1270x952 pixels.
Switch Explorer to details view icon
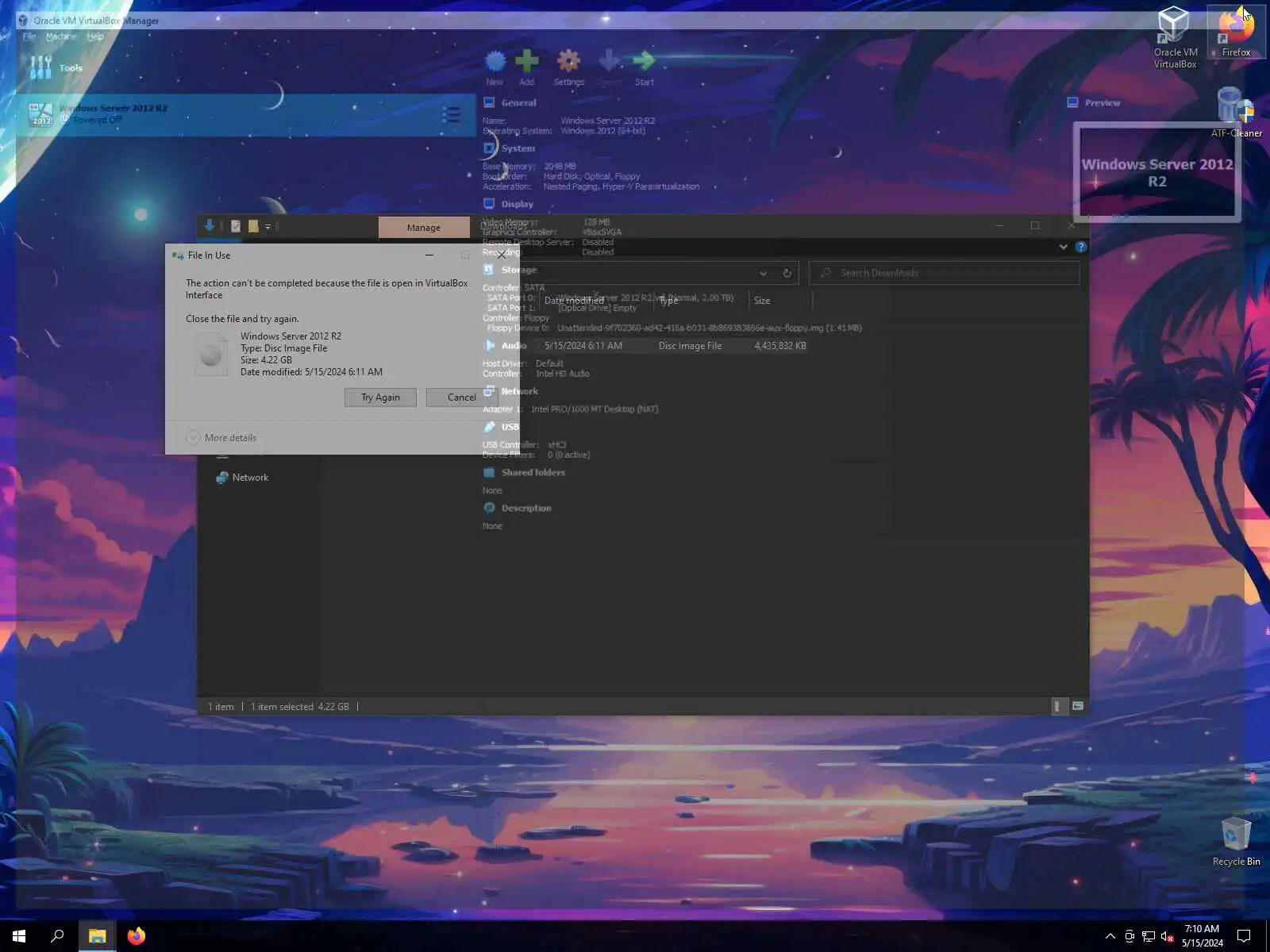point(1058,706)
